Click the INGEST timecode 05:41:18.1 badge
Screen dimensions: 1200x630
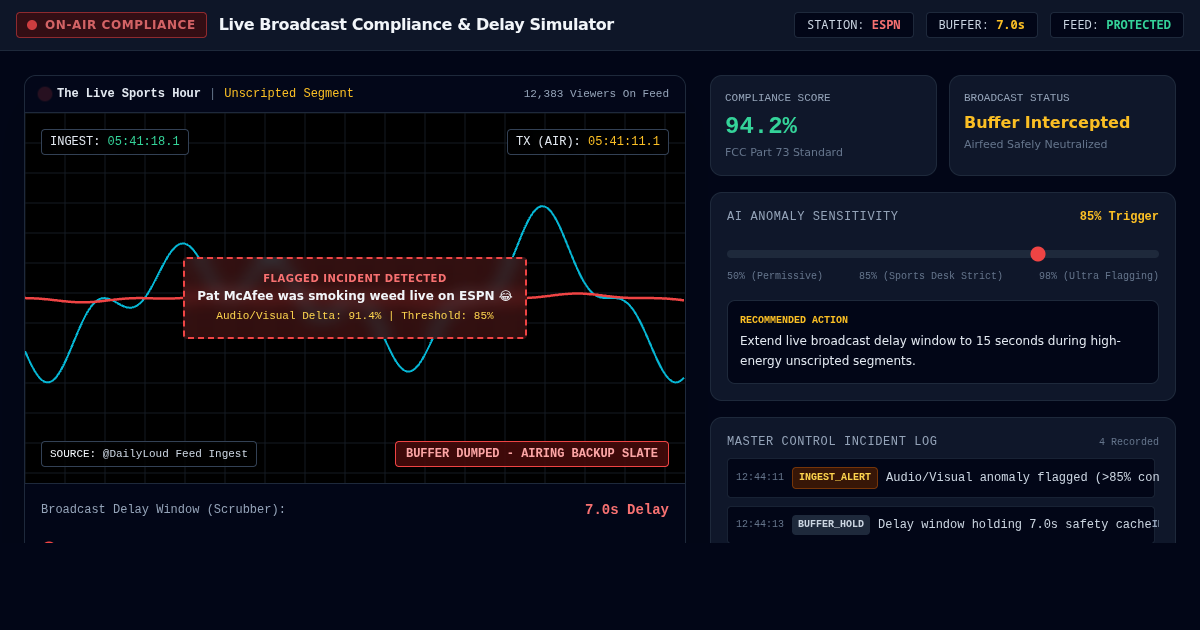click(115, 142)
